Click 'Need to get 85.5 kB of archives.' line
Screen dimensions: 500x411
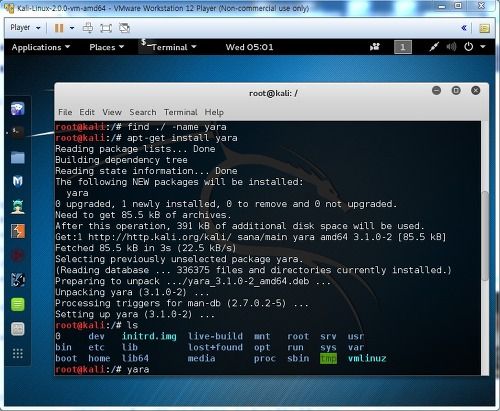click(x=143, y=215)
